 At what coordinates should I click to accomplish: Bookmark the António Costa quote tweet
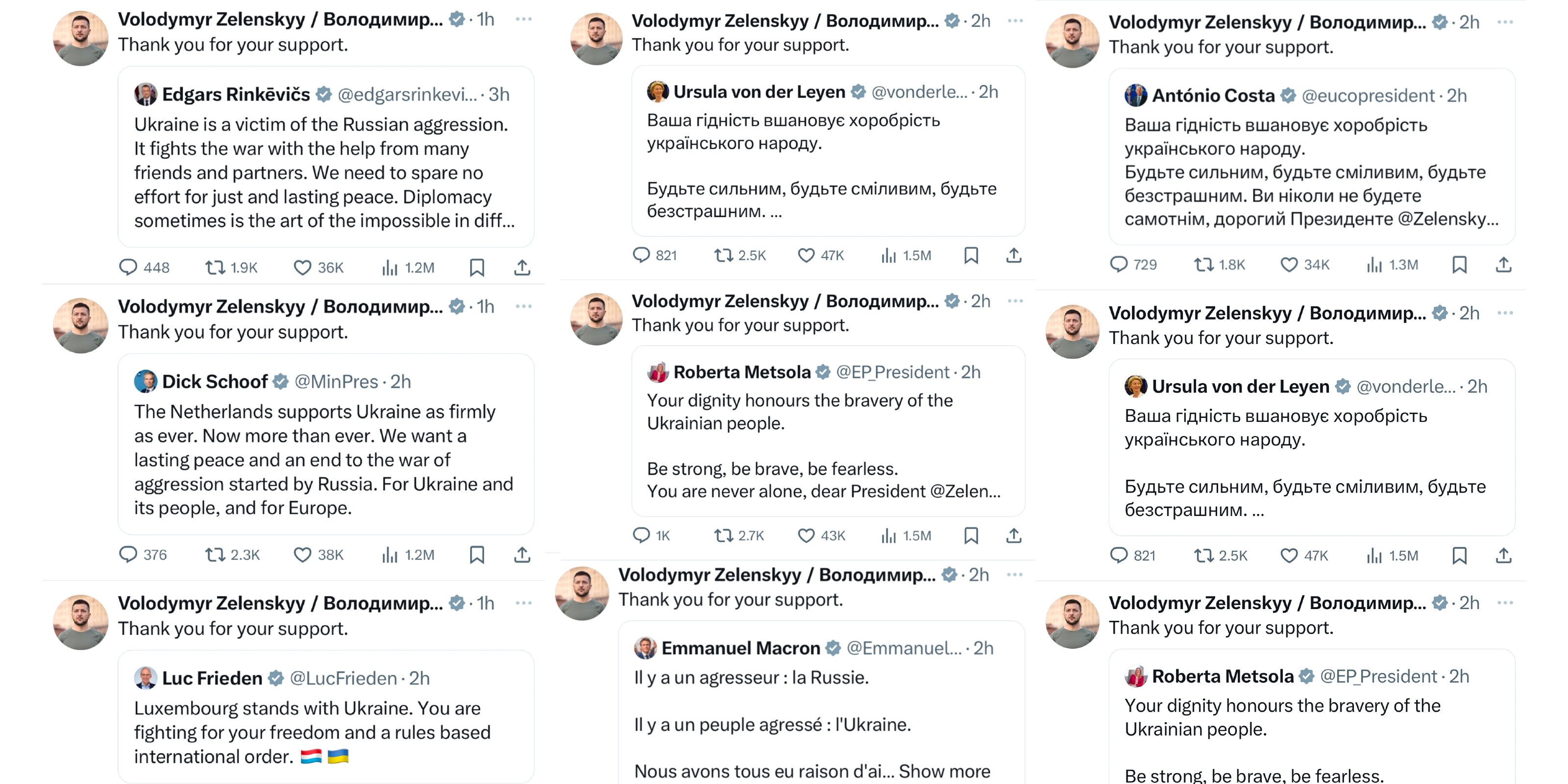1460,265
